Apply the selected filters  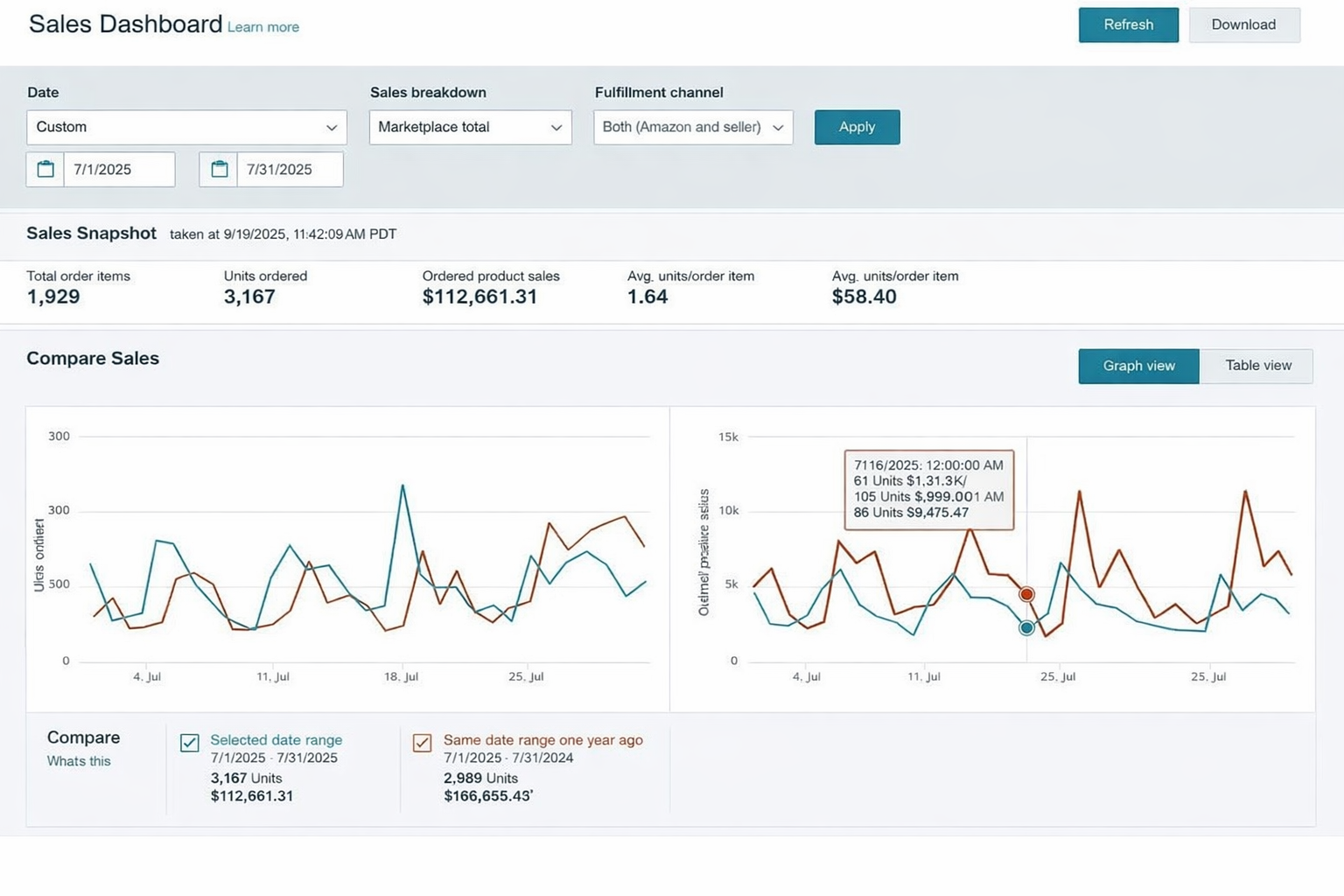[x=857, y=128]
